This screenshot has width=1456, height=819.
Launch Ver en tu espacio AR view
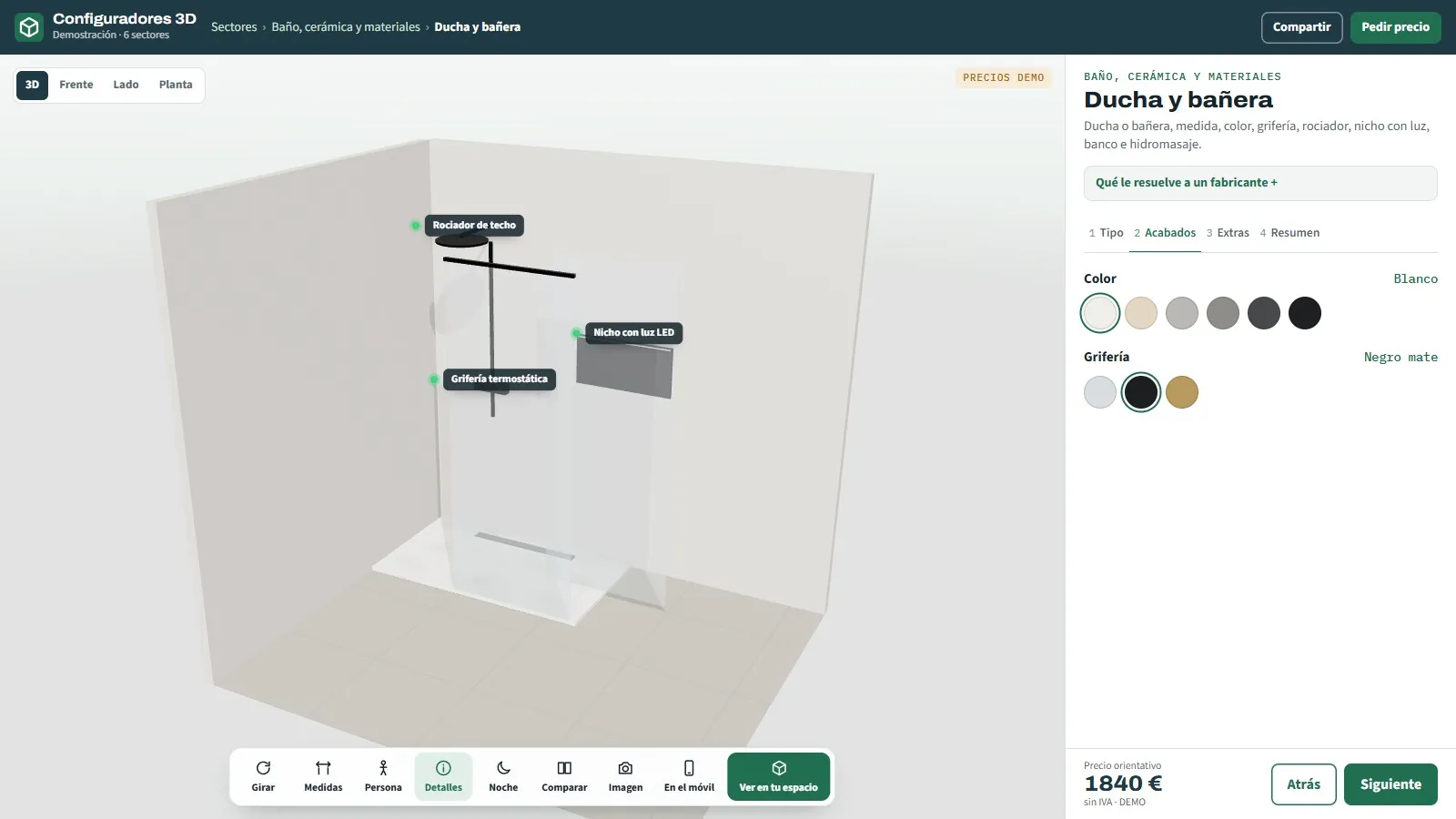click(x=779, y=776)
